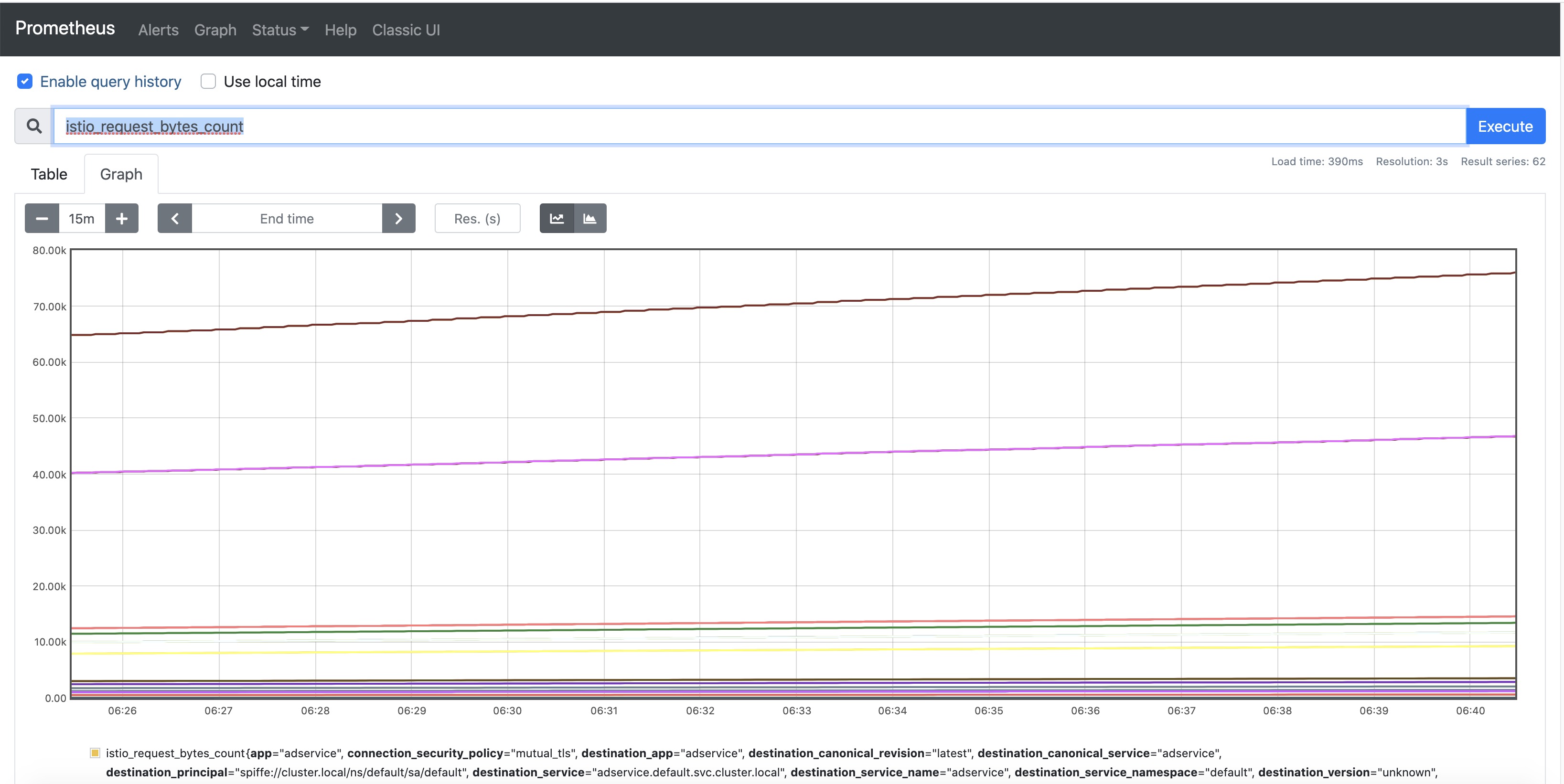Switch to stacked area chart mode
1564x784 pixels.
click(x=589, y=219)
